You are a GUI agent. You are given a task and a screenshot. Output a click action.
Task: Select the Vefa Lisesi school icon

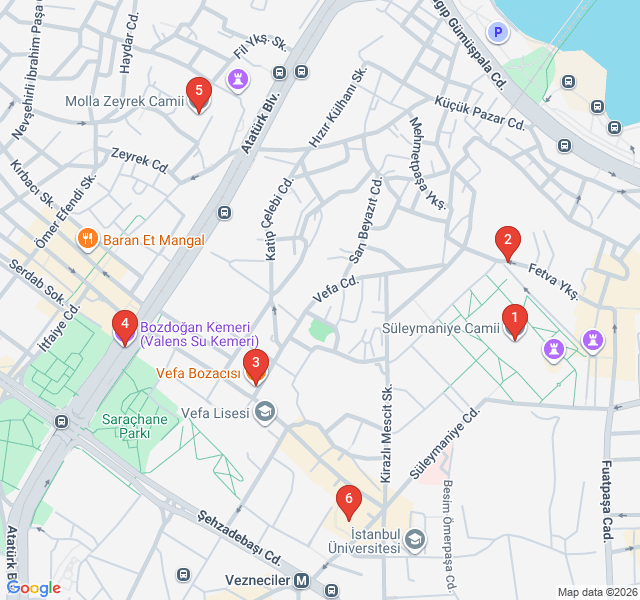(x=265, y=412)
